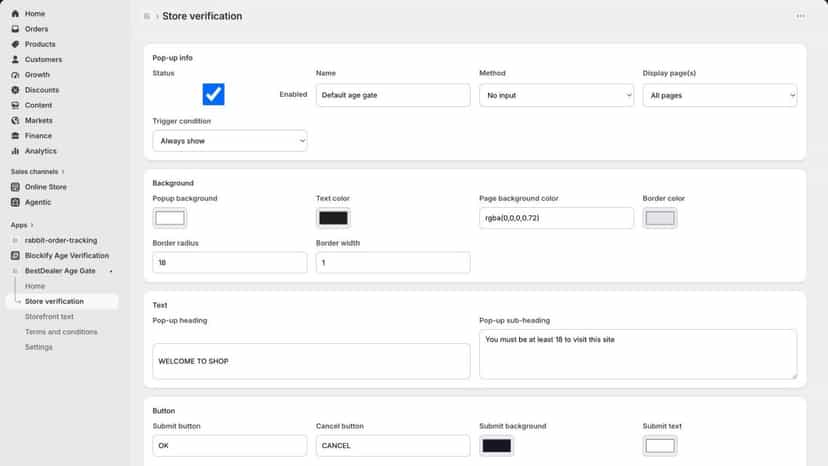The image size is (828, 466).
Task: Click the BestDealer Age Gate app icon
Action: [x=15, y=271]
